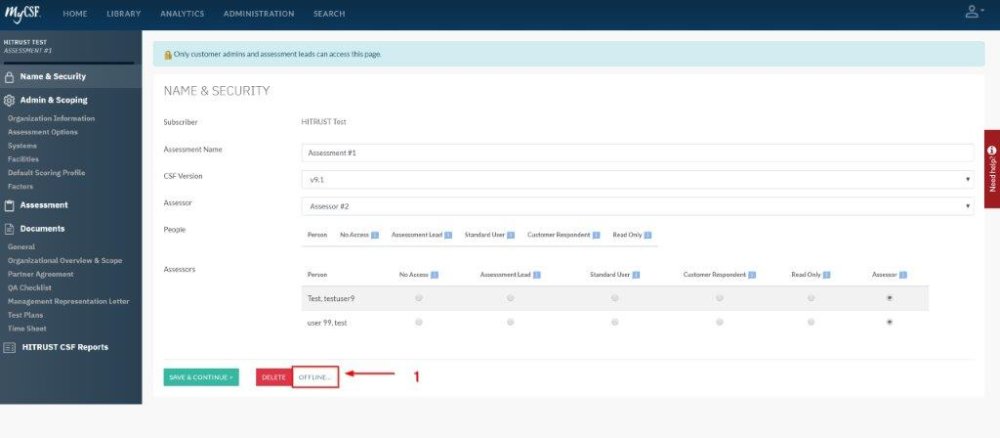Open Default Scoring Profile in sidebar

46,173
